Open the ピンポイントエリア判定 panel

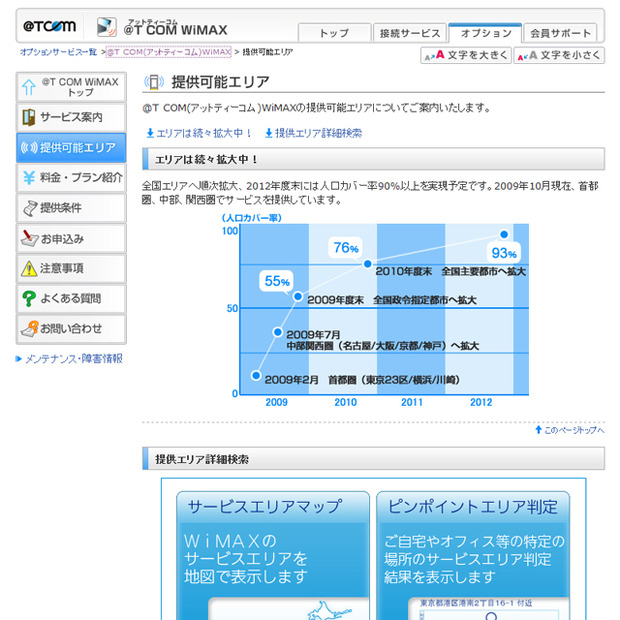coord(473,556)
